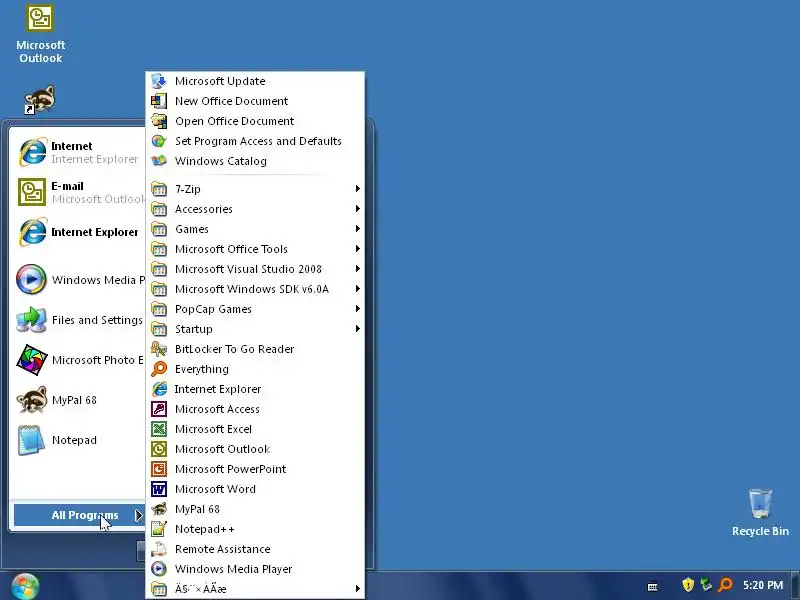Open pinned E-mail Microsoft Outlook item

78,192
